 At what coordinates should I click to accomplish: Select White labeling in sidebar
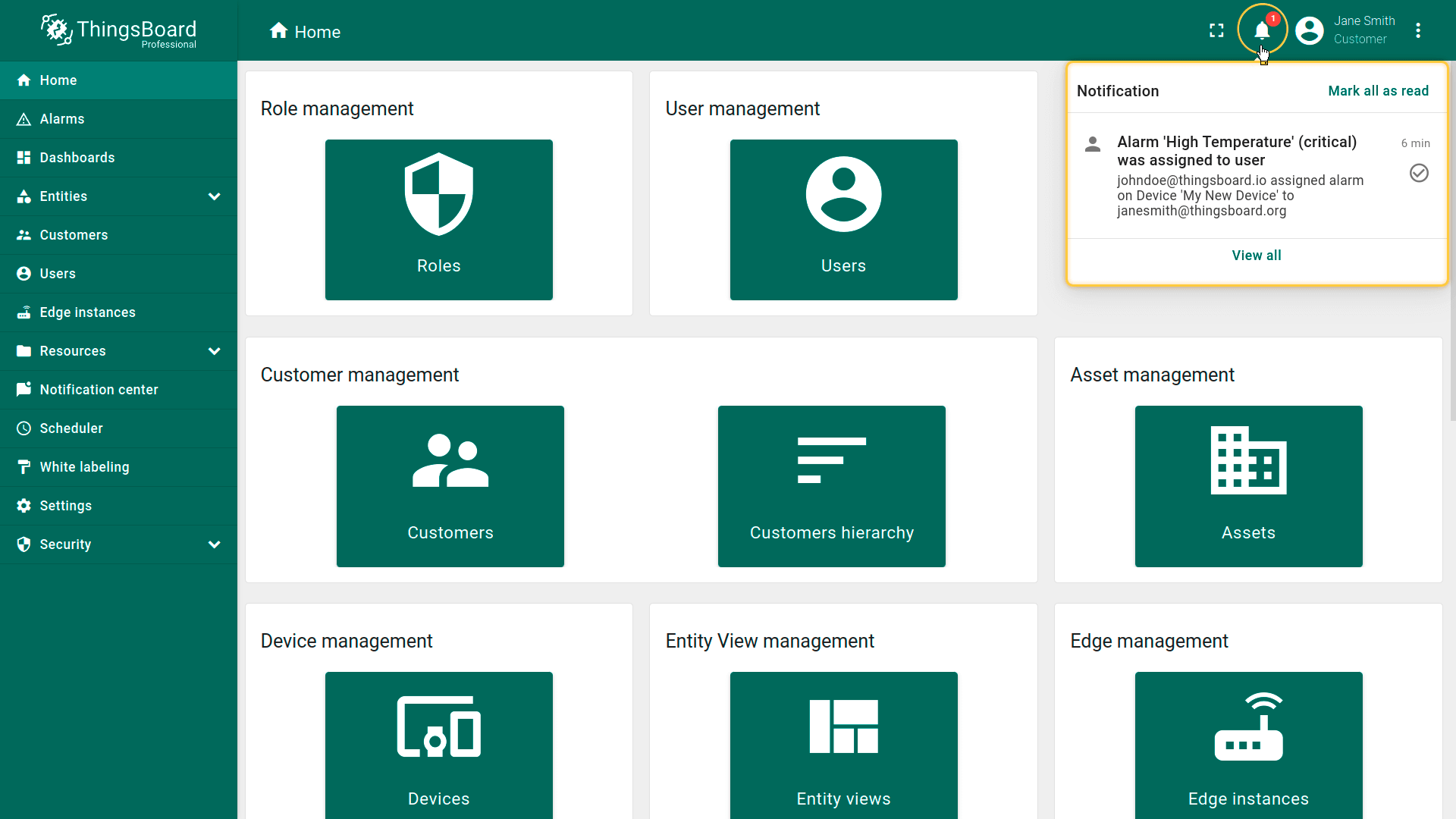(x=84, y=467)
